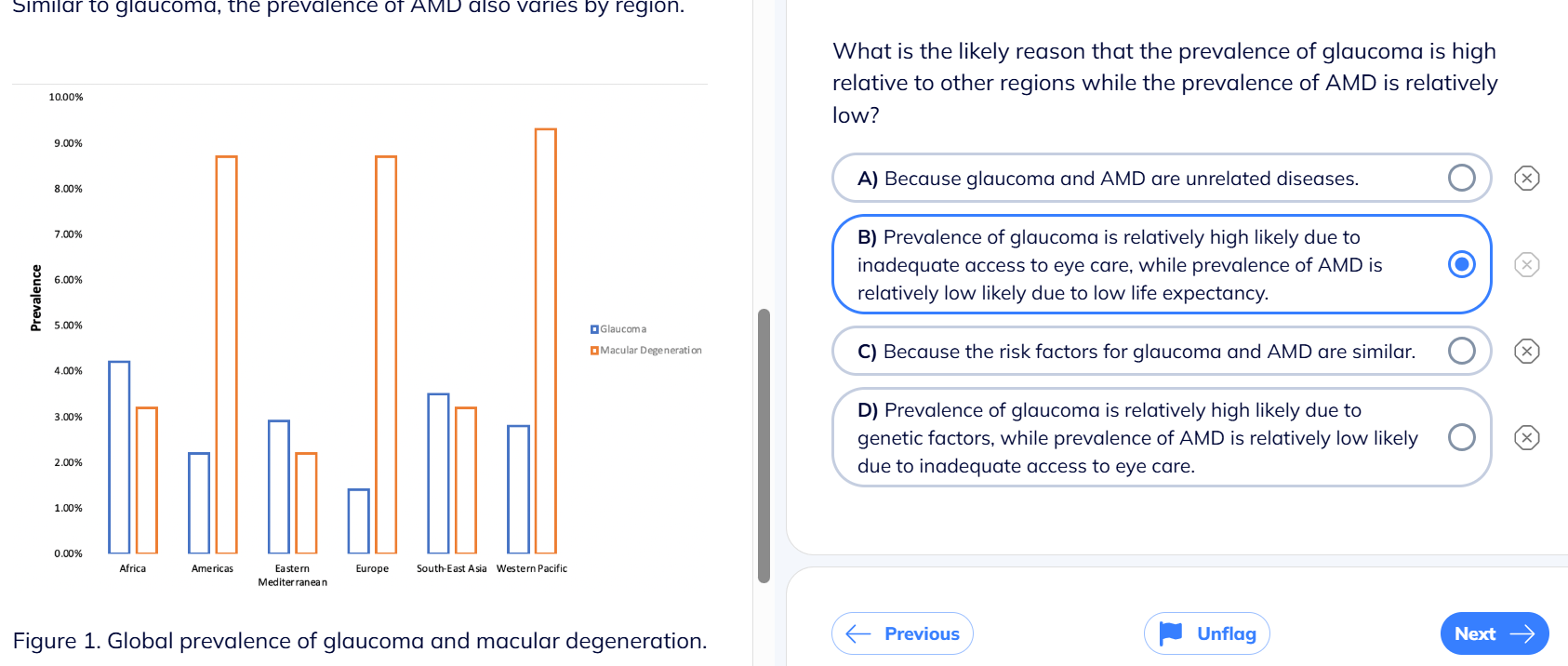
Task: Click the Glaucoma legend label text
Action: 621,328
